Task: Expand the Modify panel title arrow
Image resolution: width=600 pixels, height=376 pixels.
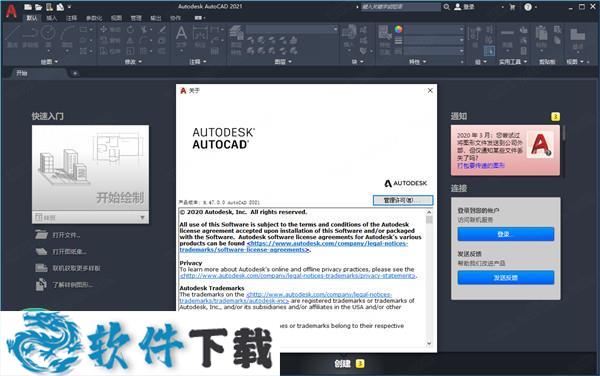Action: point(140,62)
